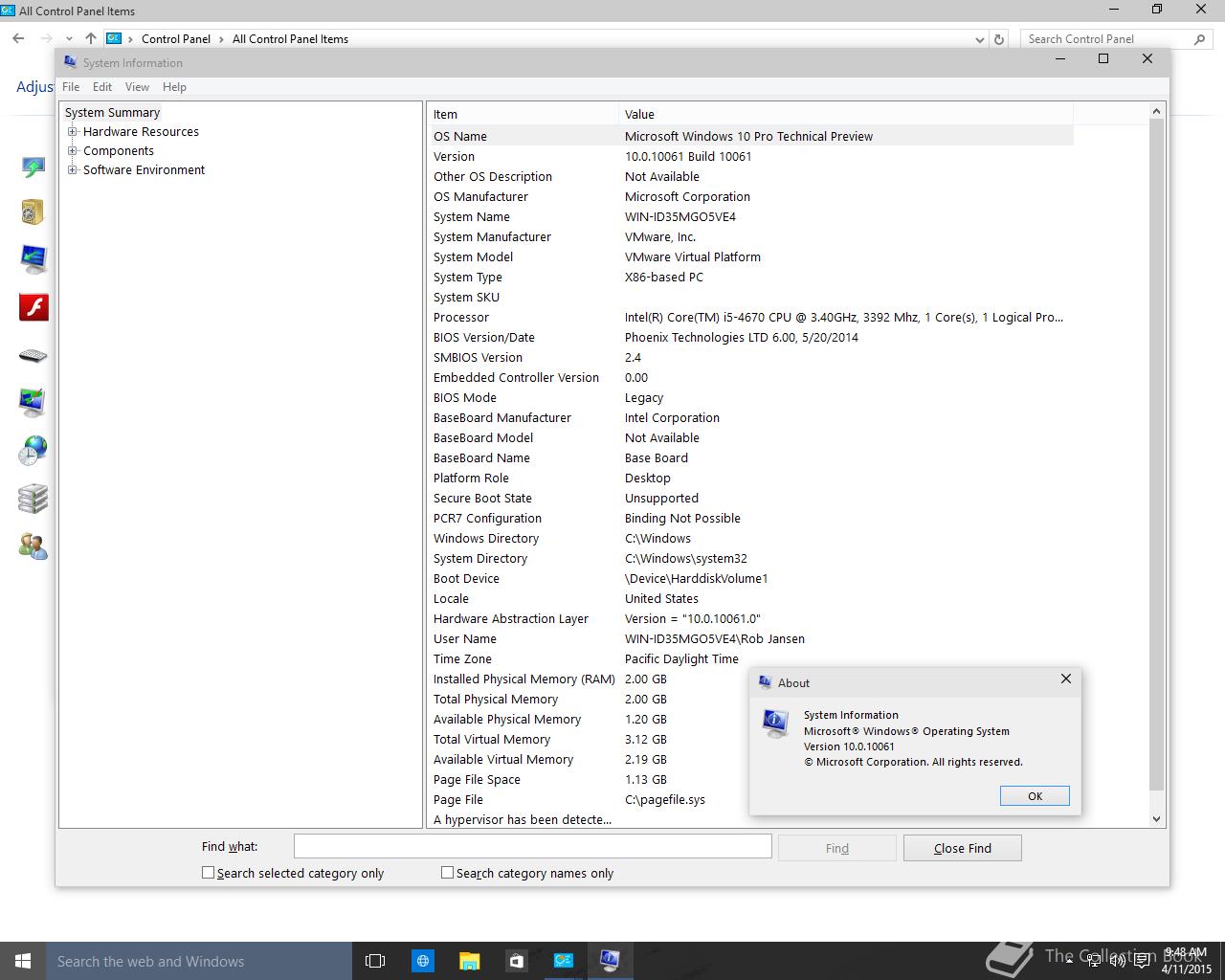
Task: Focus the Find what text field
Action: 532,846
